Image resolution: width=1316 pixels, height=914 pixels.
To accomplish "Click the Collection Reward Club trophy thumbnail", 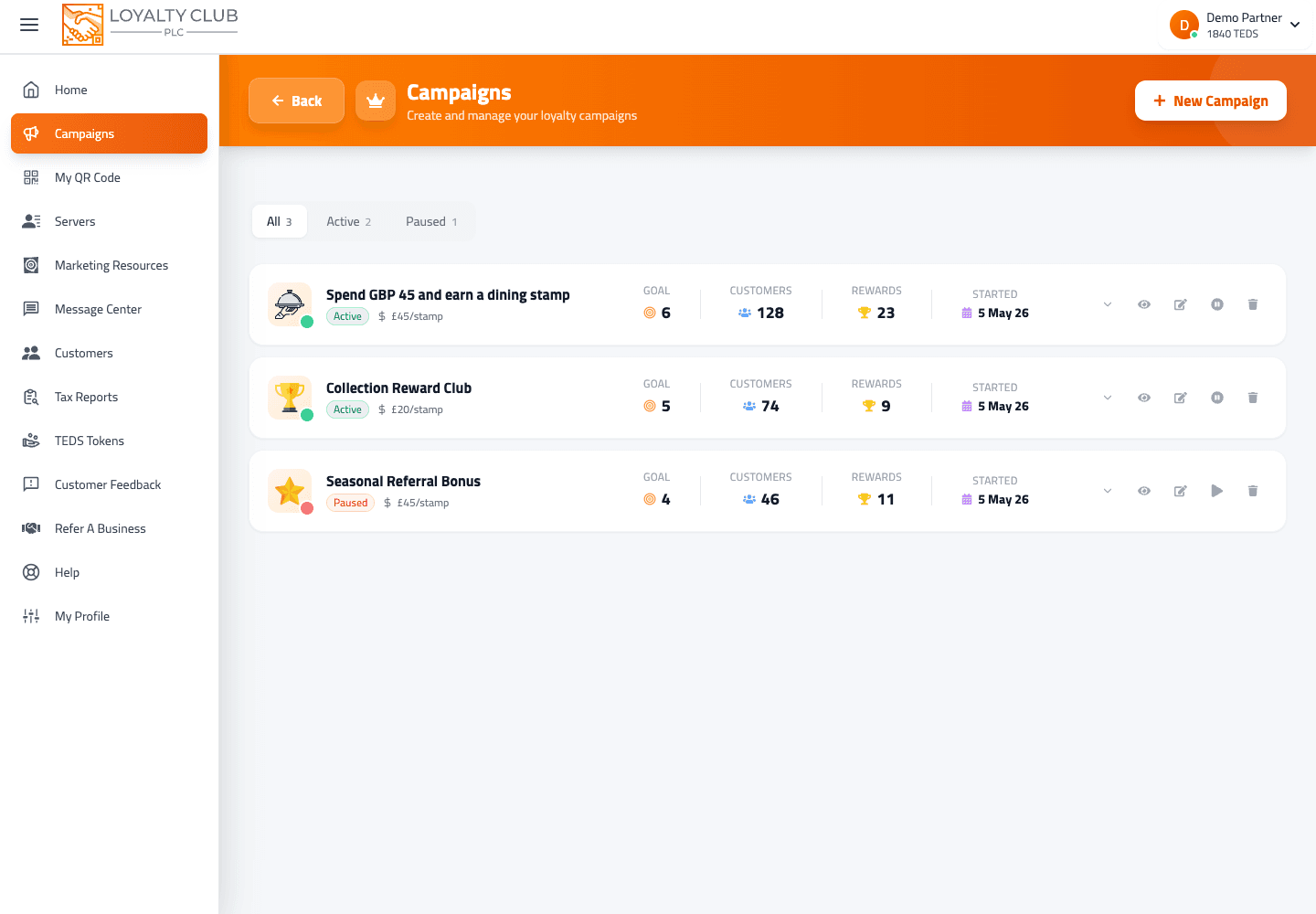I will [x=290, y=398].
